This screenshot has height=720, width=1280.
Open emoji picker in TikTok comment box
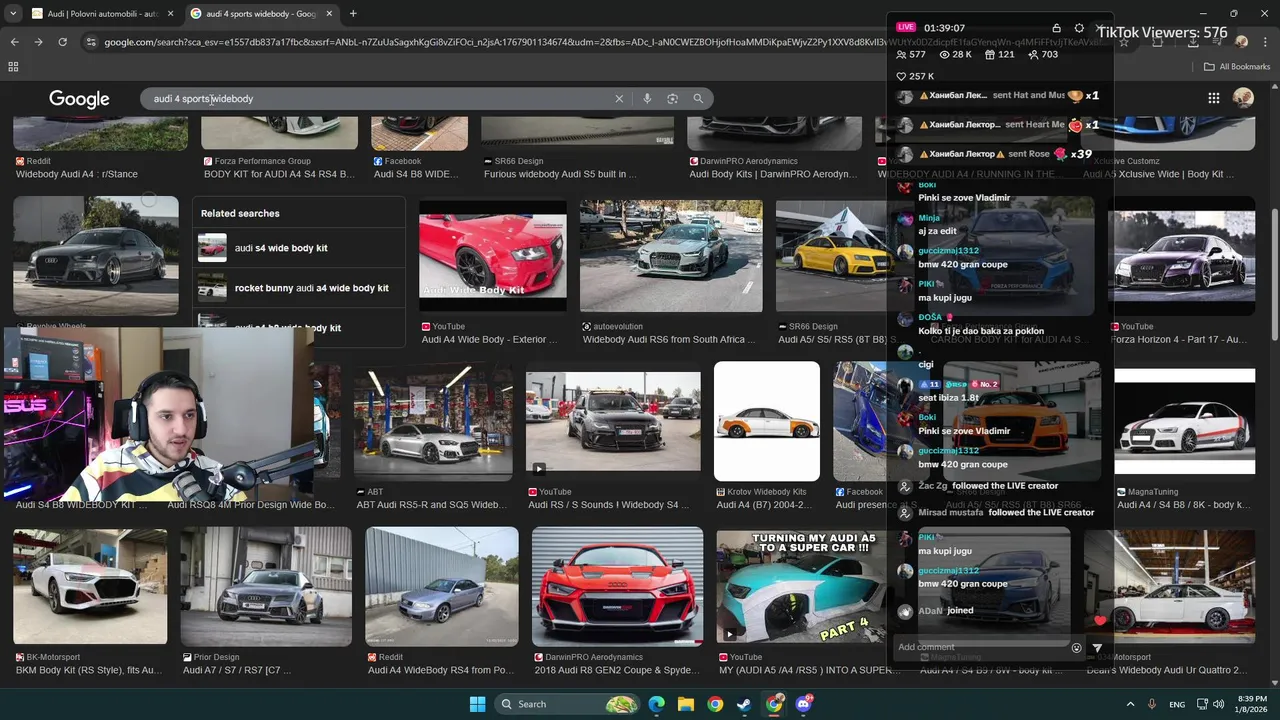point(1077,648)
